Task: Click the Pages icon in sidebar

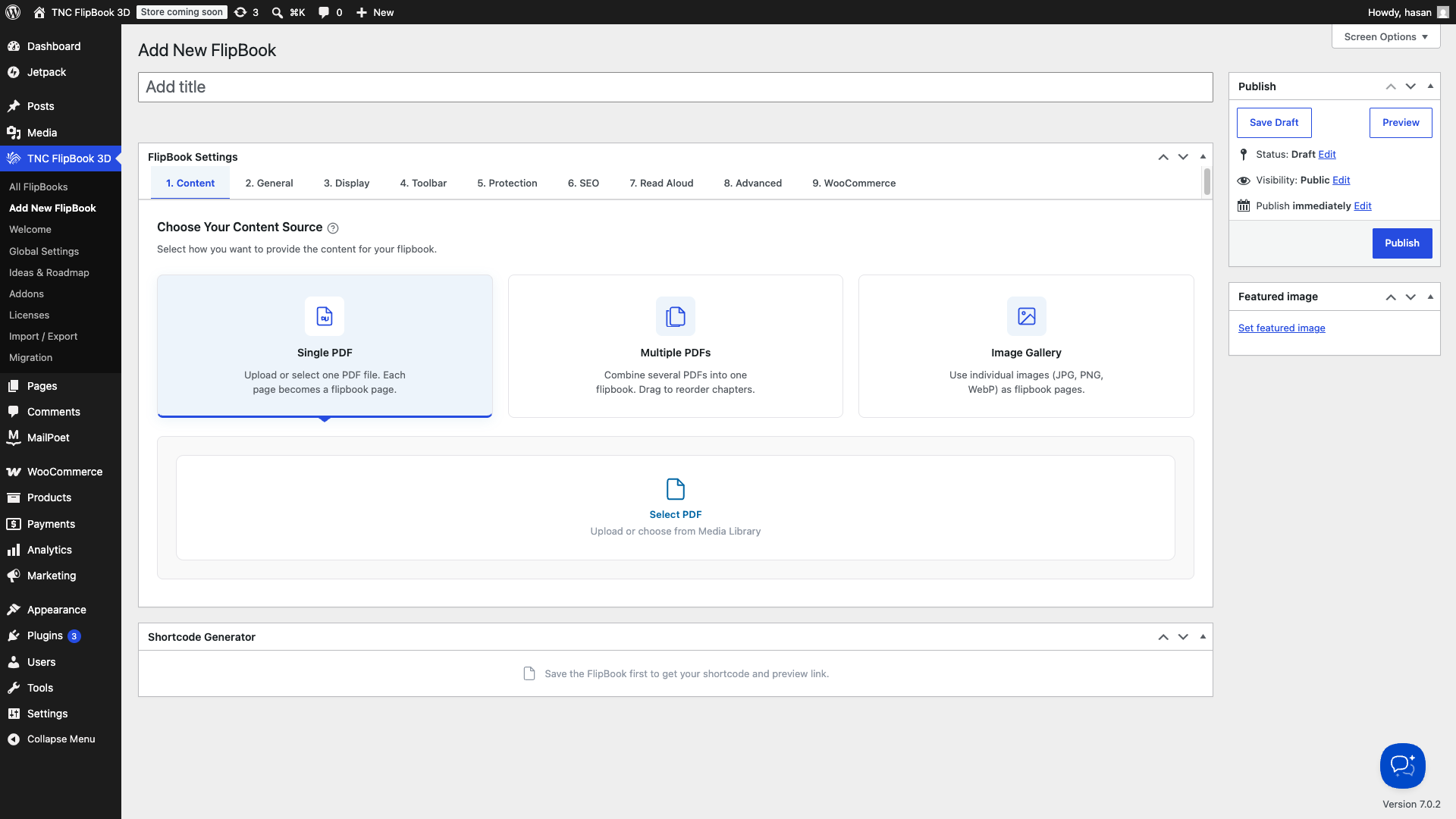Action: [x=14, y=386]
